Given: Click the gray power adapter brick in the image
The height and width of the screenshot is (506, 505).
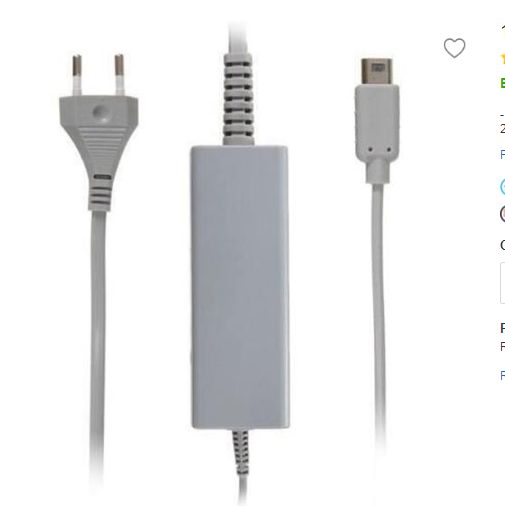Looking at the screenshot, I should click(x=239, y=287).
